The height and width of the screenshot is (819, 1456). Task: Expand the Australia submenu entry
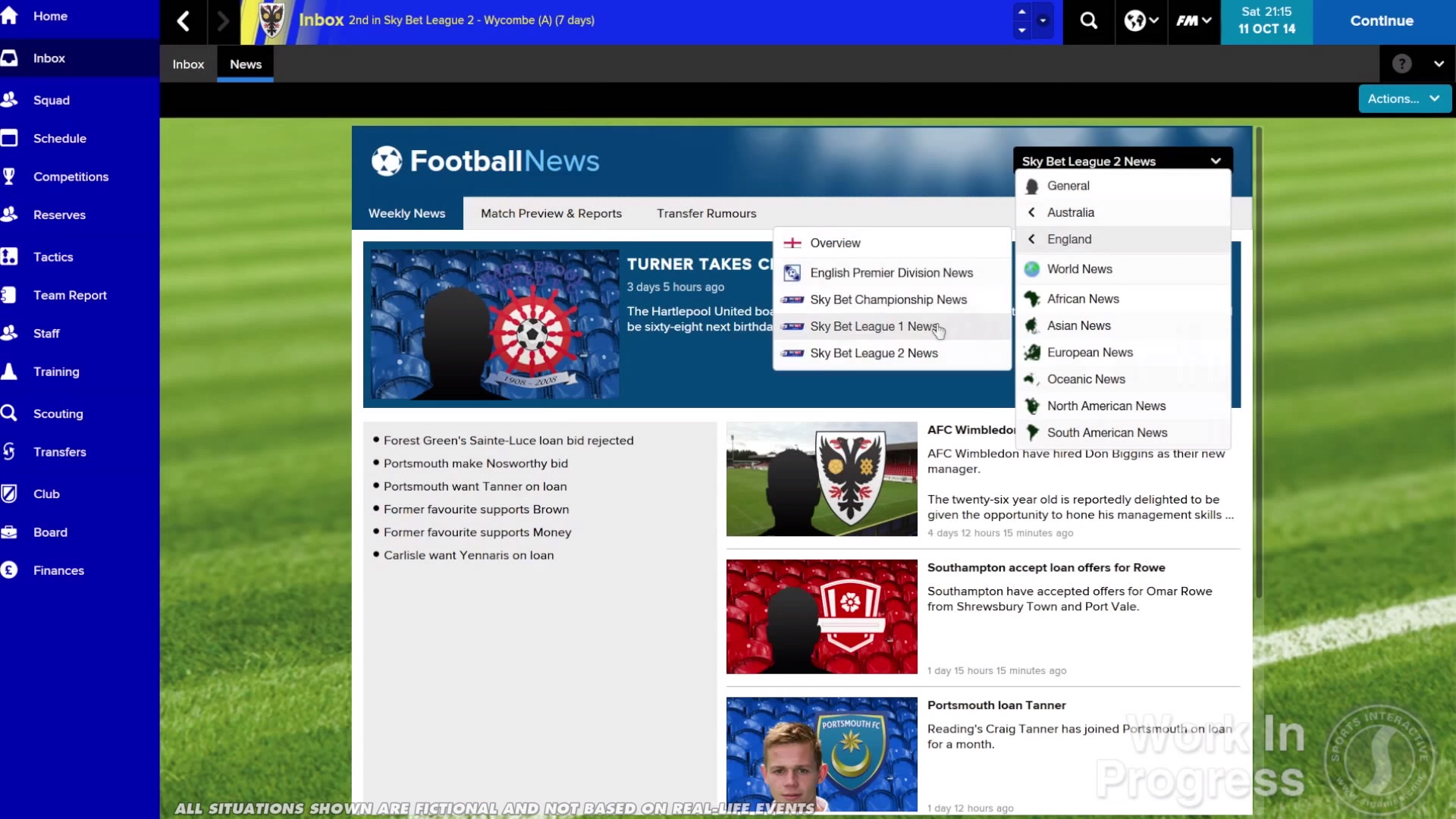pos(1070,212)
